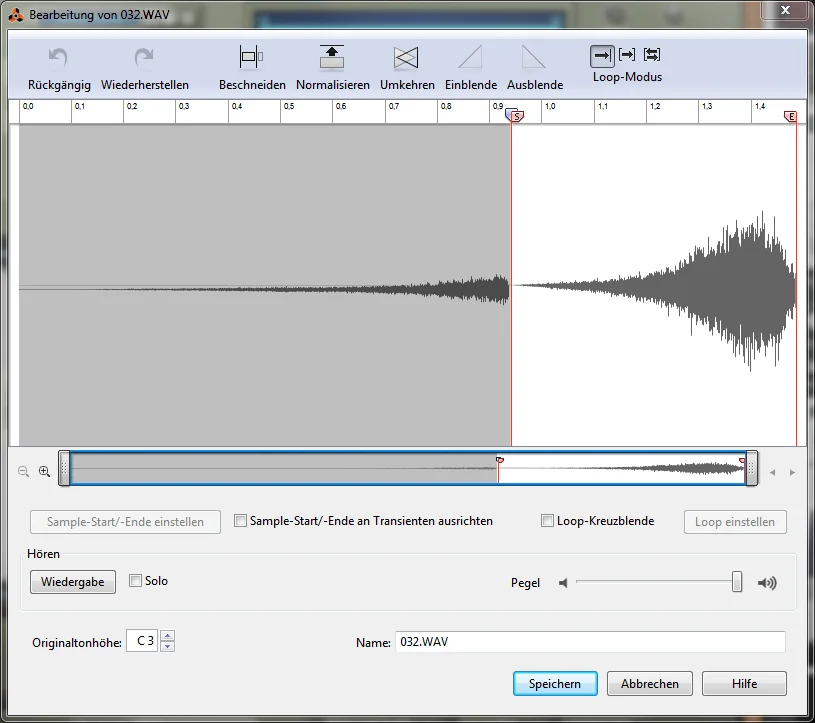Image resolution: width=815 pixels, height=723 pixels.
Task: Click the low volume speaker icon
Action: pyautogui.click(x=563, y=583)
